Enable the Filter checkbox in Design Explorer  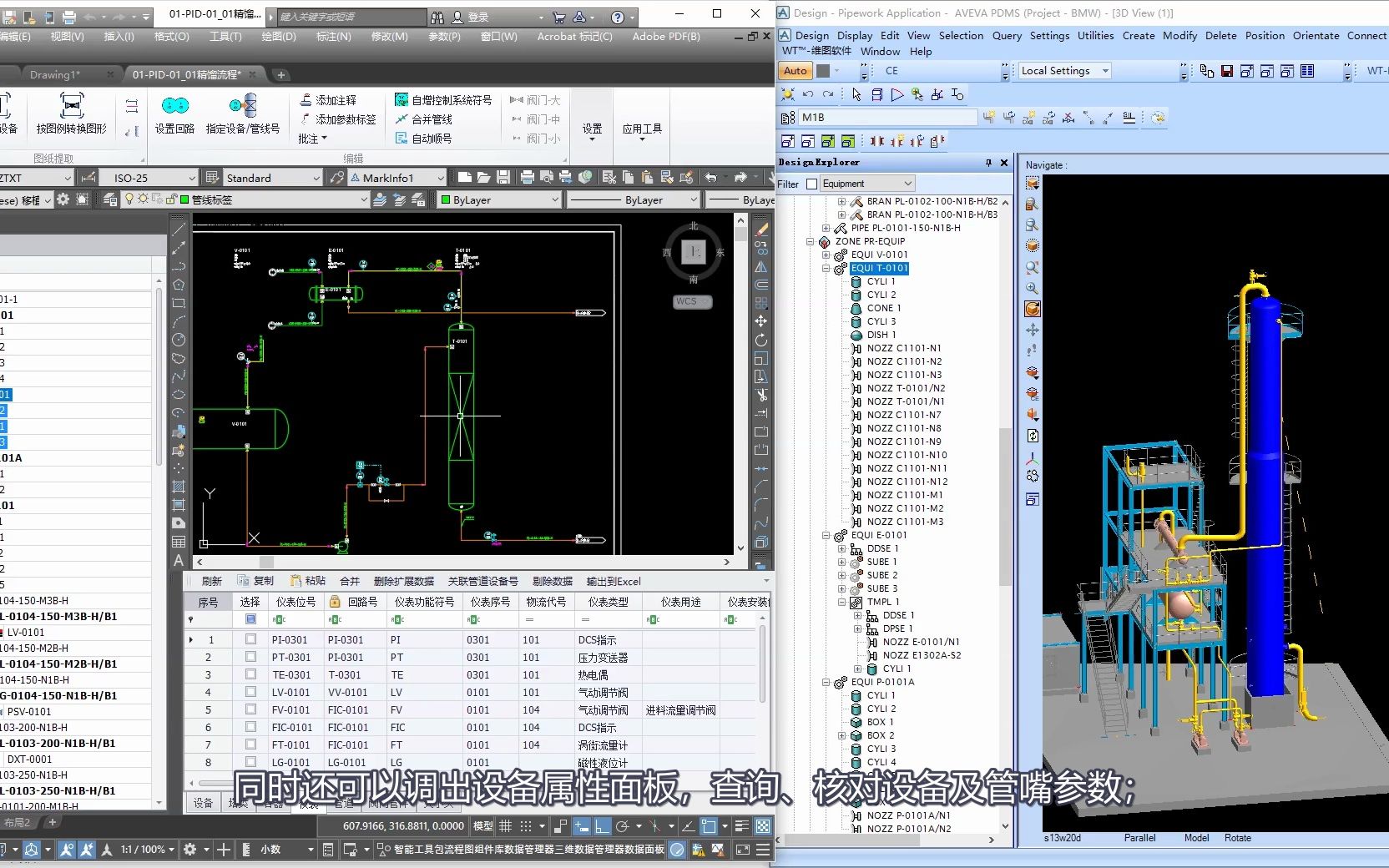(x=811, y=184)
